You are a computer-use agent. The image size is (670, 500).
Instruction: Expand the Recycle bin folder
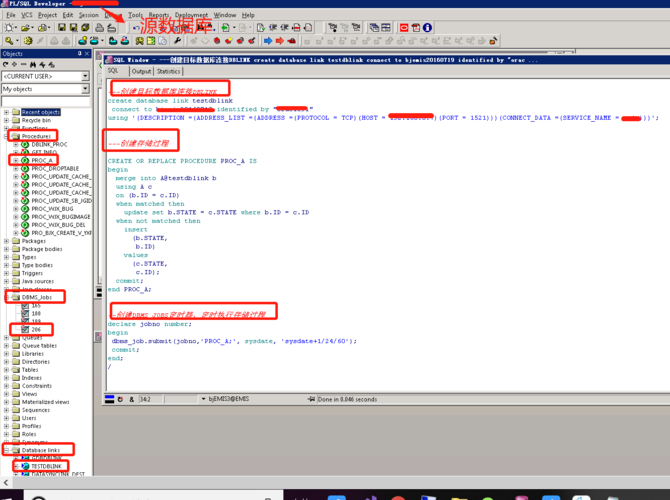(6, 121)
